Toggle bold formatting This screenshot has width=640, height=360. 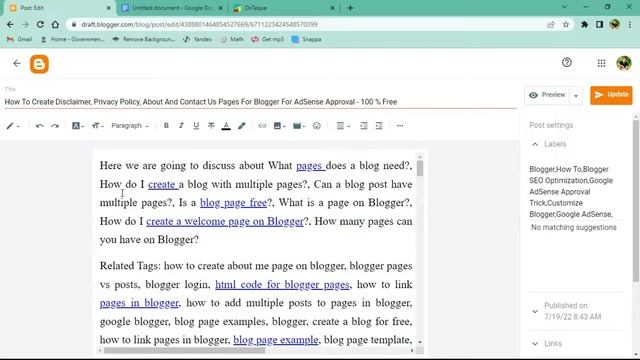(x=166, y=126)
